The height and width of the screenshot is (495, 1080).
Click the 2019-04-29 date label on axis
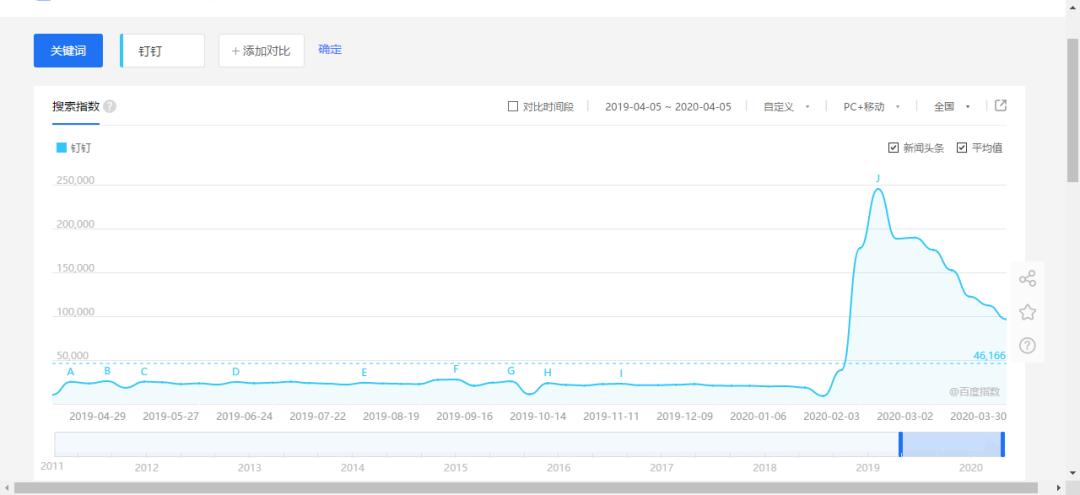(x=98, y=417)
